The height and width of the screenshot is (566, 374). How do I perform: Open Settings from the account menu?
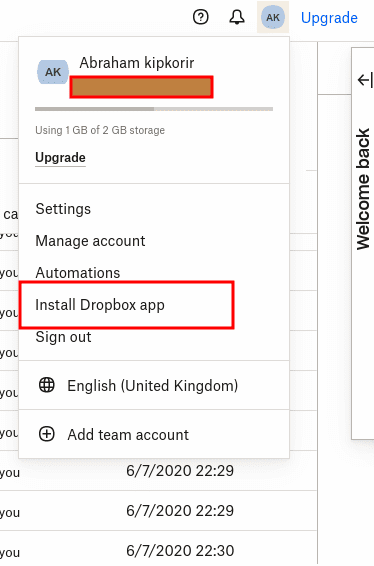click(x=63, y=209)
